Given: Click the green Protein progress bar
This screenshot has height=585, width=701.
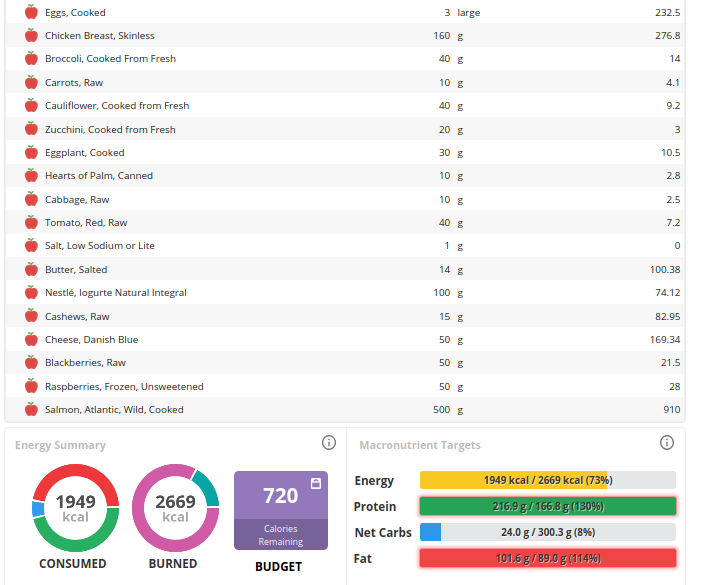Looking at the screenshot, I should 548,506.
